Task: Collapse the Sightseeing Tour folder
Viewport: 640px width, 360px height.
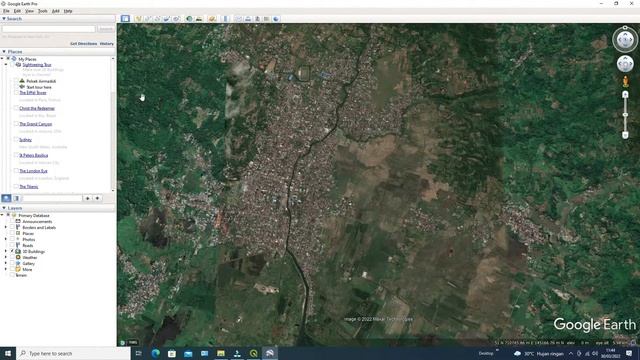Action: click(6, 64)
